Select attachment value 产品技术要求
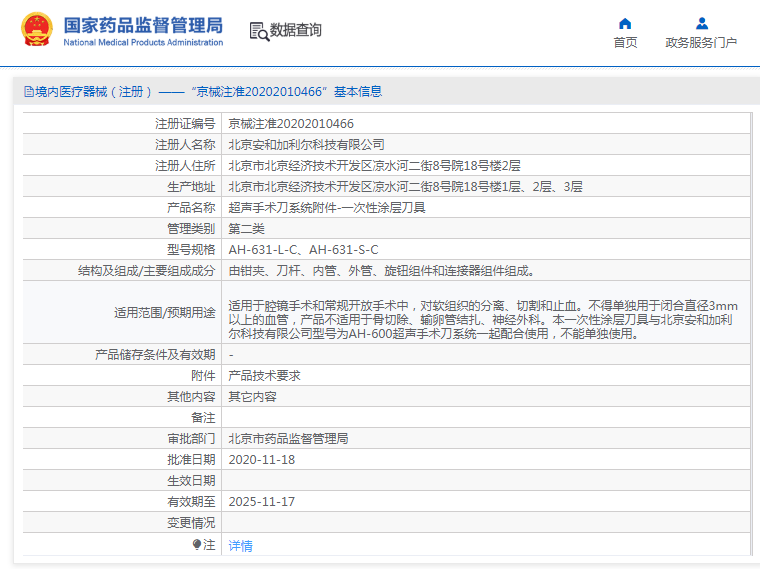Image resolution: width=760 pixels, height=569 pixels. [264, 376]
